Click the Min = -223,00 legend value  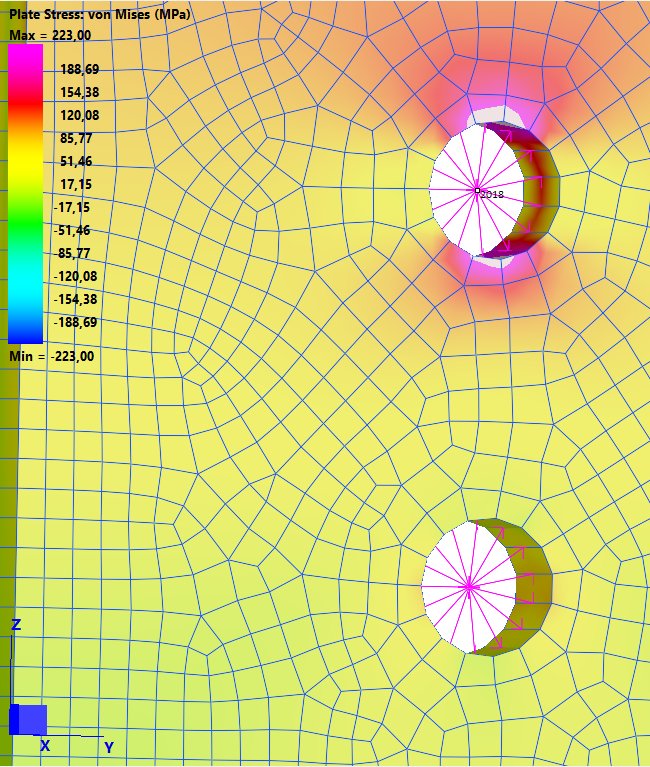[x=52, y=356]
